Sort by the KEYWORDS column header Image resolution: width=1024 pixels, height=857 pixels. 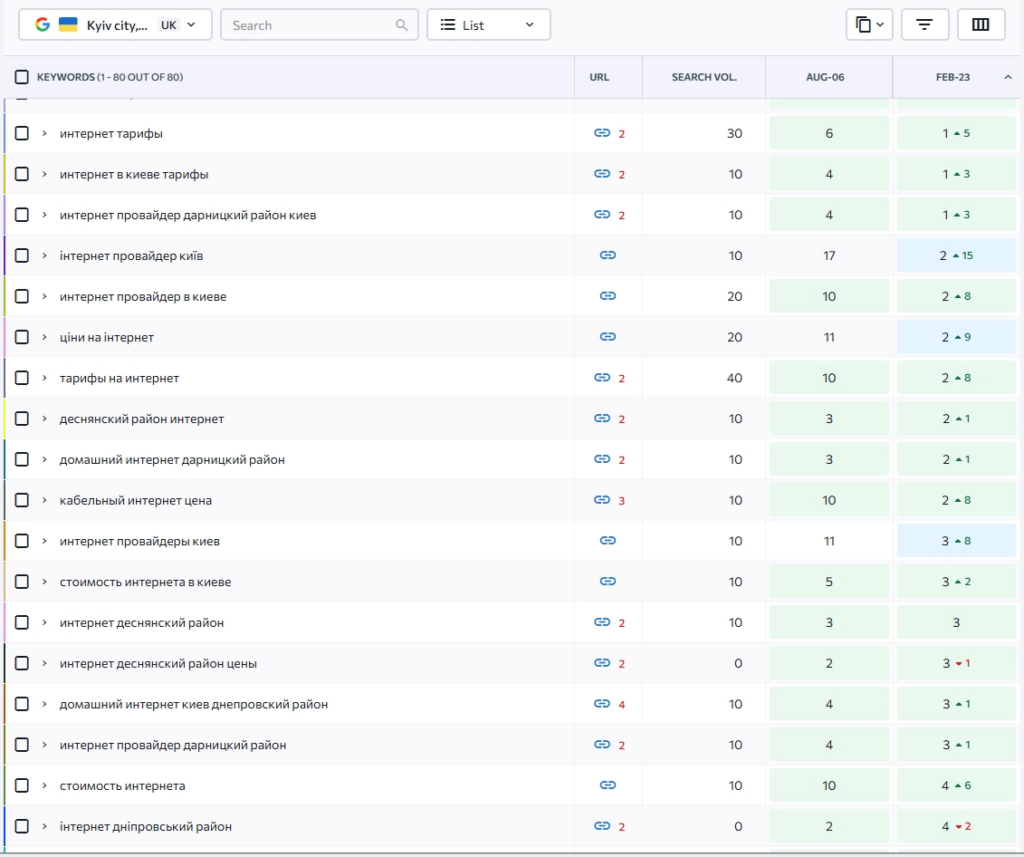pyautogui.click(x=110, y=77)
